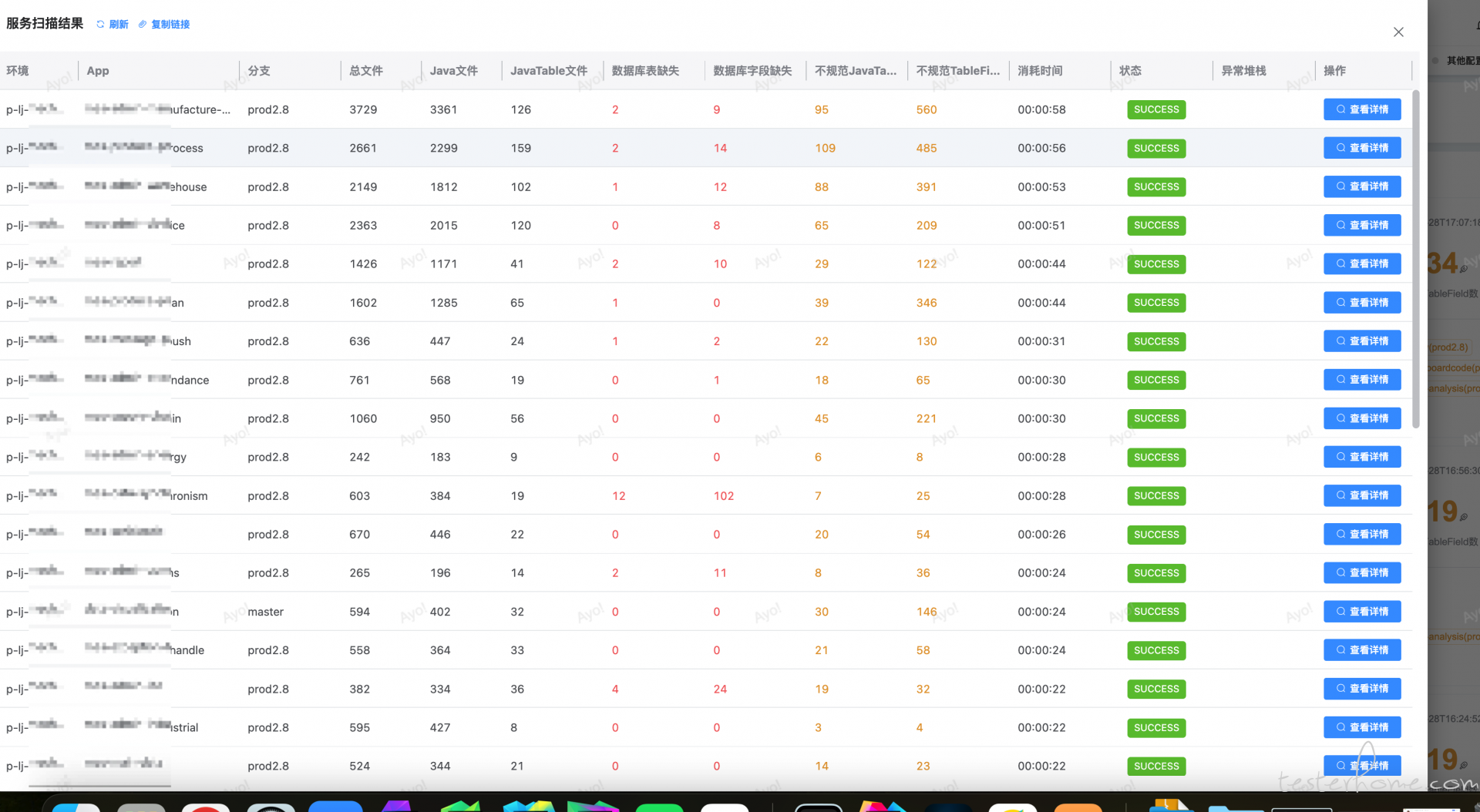Click the 数据库表缺失 column header

[645, 71]
